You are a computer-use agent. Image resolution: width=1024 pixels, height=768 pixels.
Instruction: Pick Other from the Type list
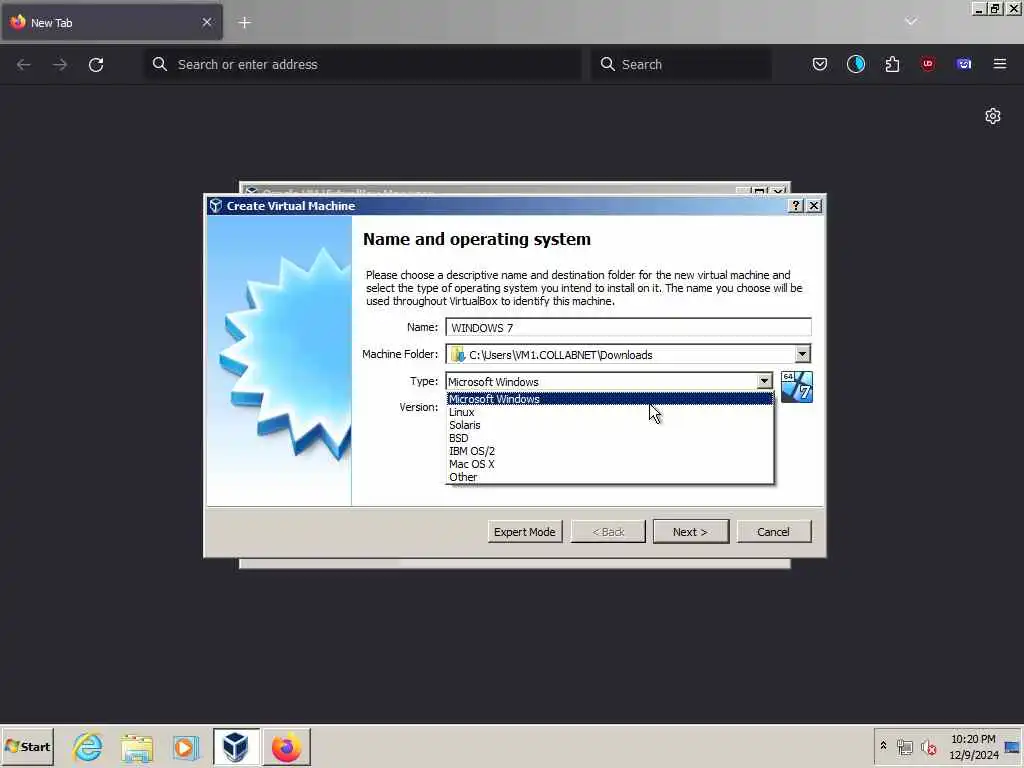[x=609, y=477]
